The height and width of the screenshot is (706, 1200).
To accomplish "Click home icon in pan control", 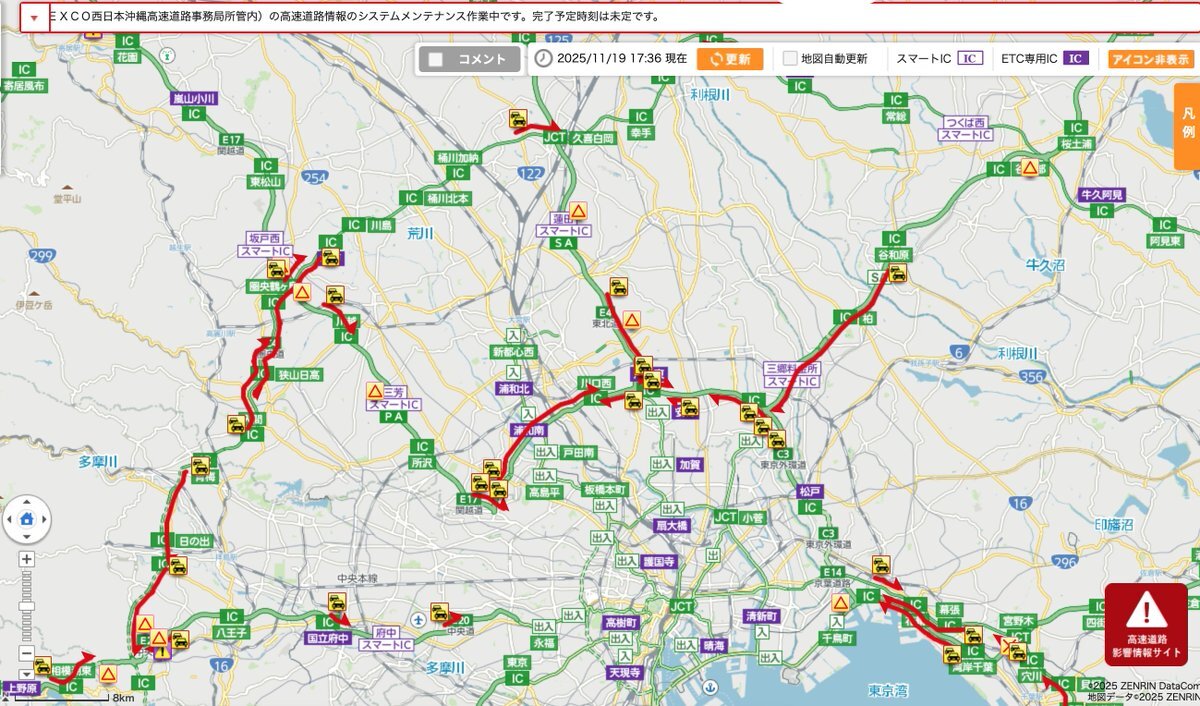I will pos(27,519).
